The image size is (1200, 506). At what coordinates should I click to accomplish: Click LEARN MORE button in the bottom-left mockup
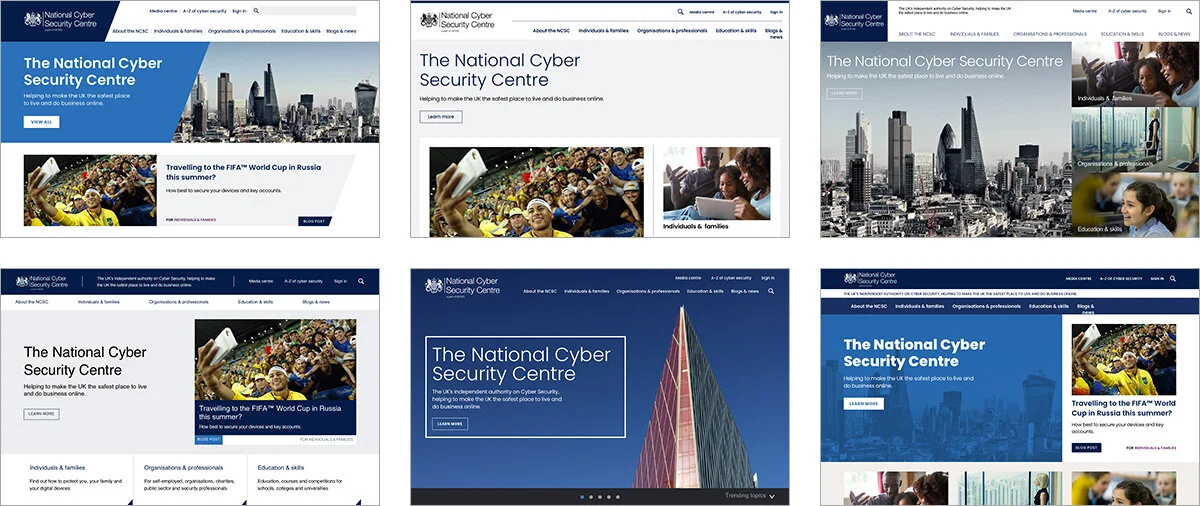point(41,413)
